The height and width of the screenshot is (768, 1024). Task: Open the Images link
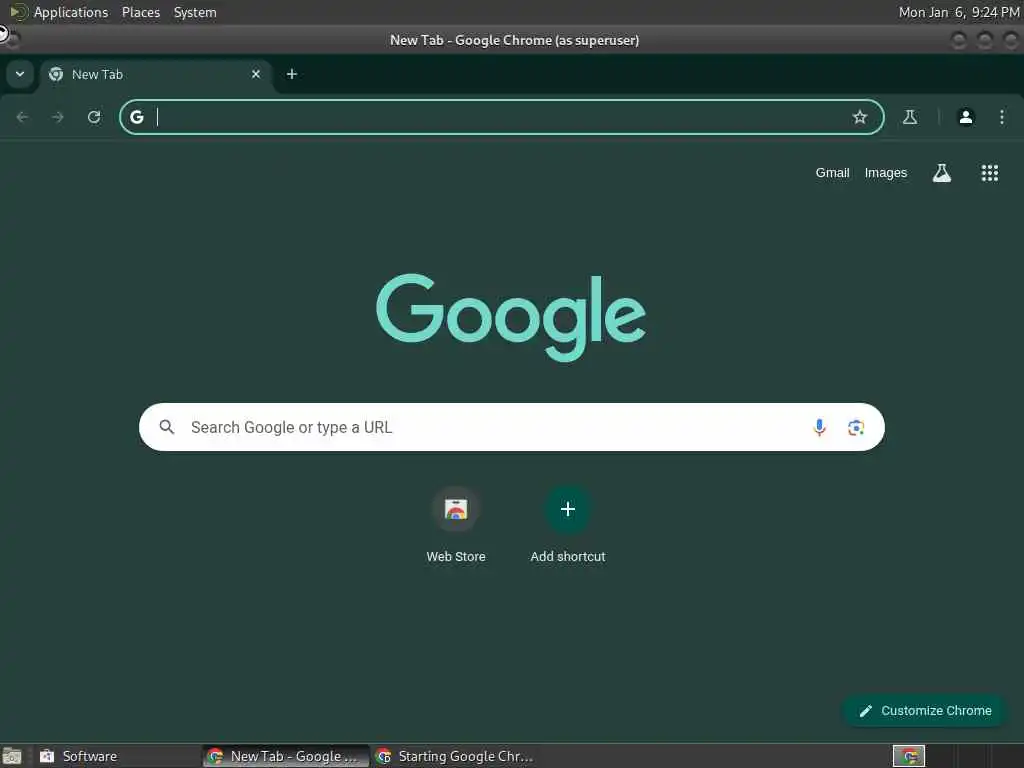886,173
